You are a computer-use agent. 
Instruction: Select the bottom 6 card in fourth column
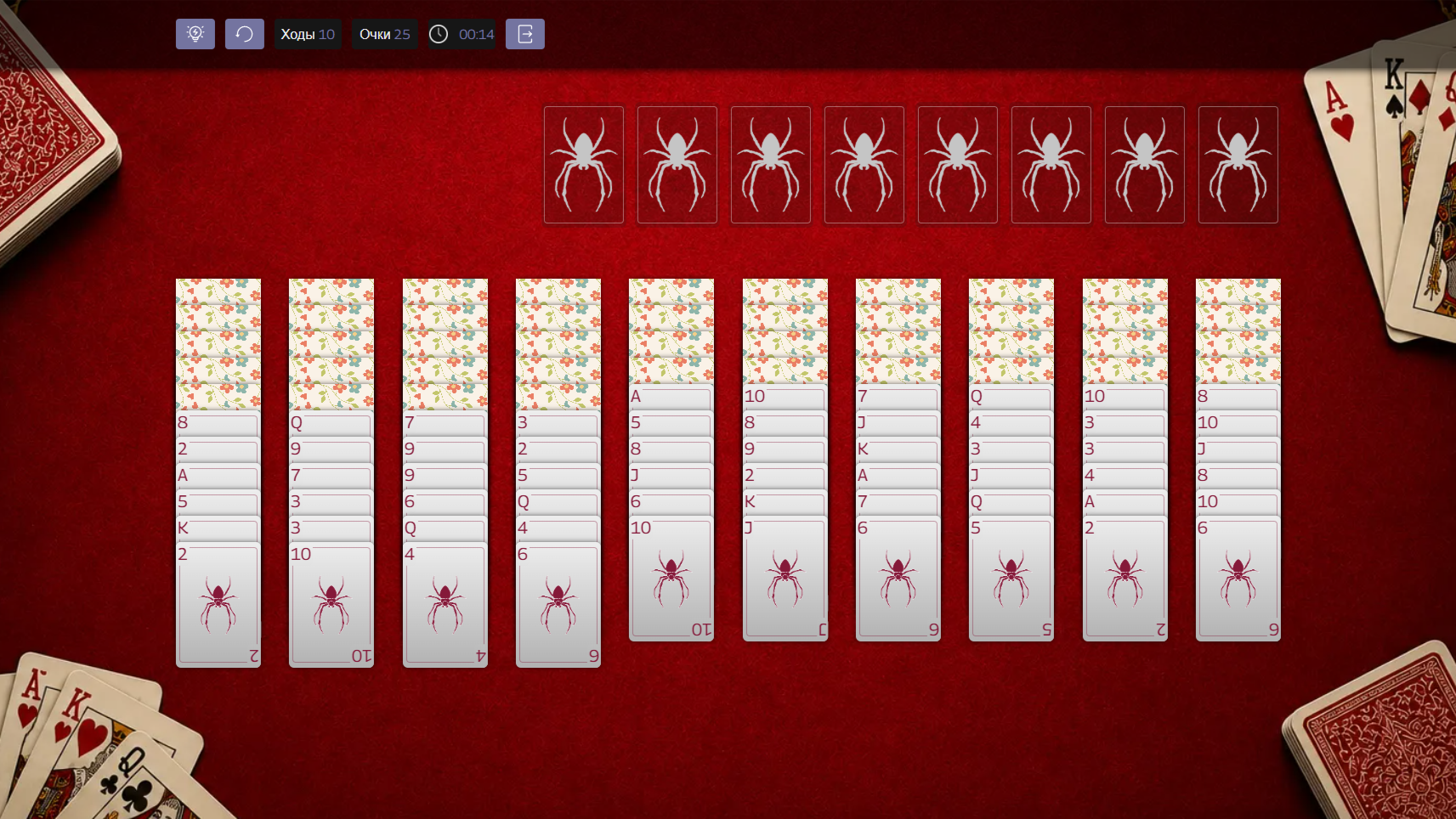pos(558,605)
